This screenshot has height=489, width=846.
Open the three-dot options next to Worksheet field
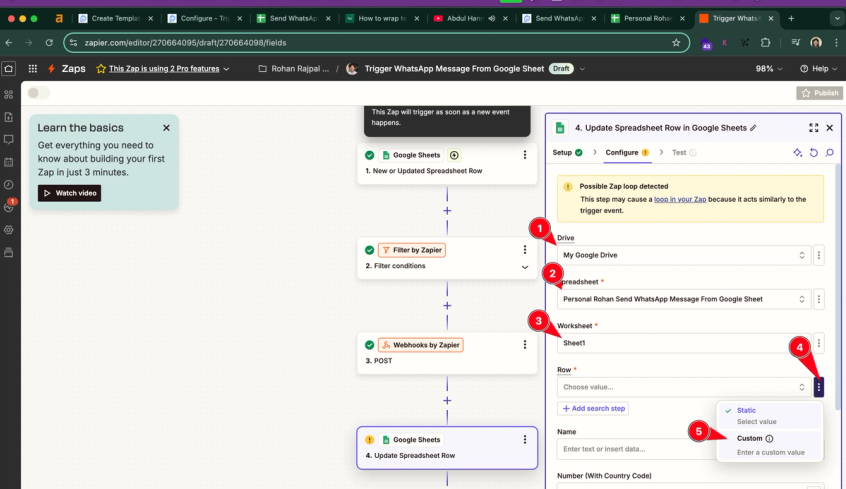[818, 343]
